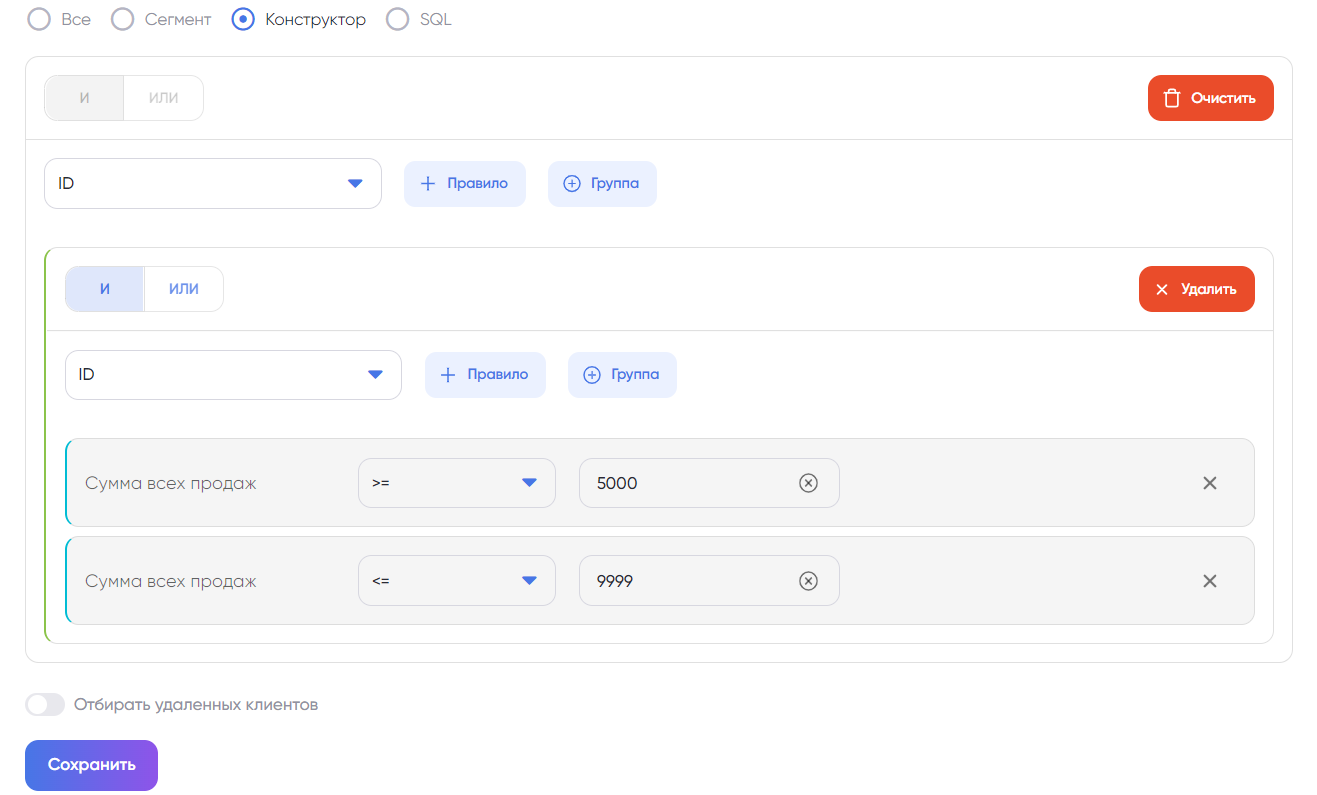This screenshot has height=795, width=1317.
Task: Click the red Очистить button with trash icon
Action: pyautogui.click(x=1210, y=98)
